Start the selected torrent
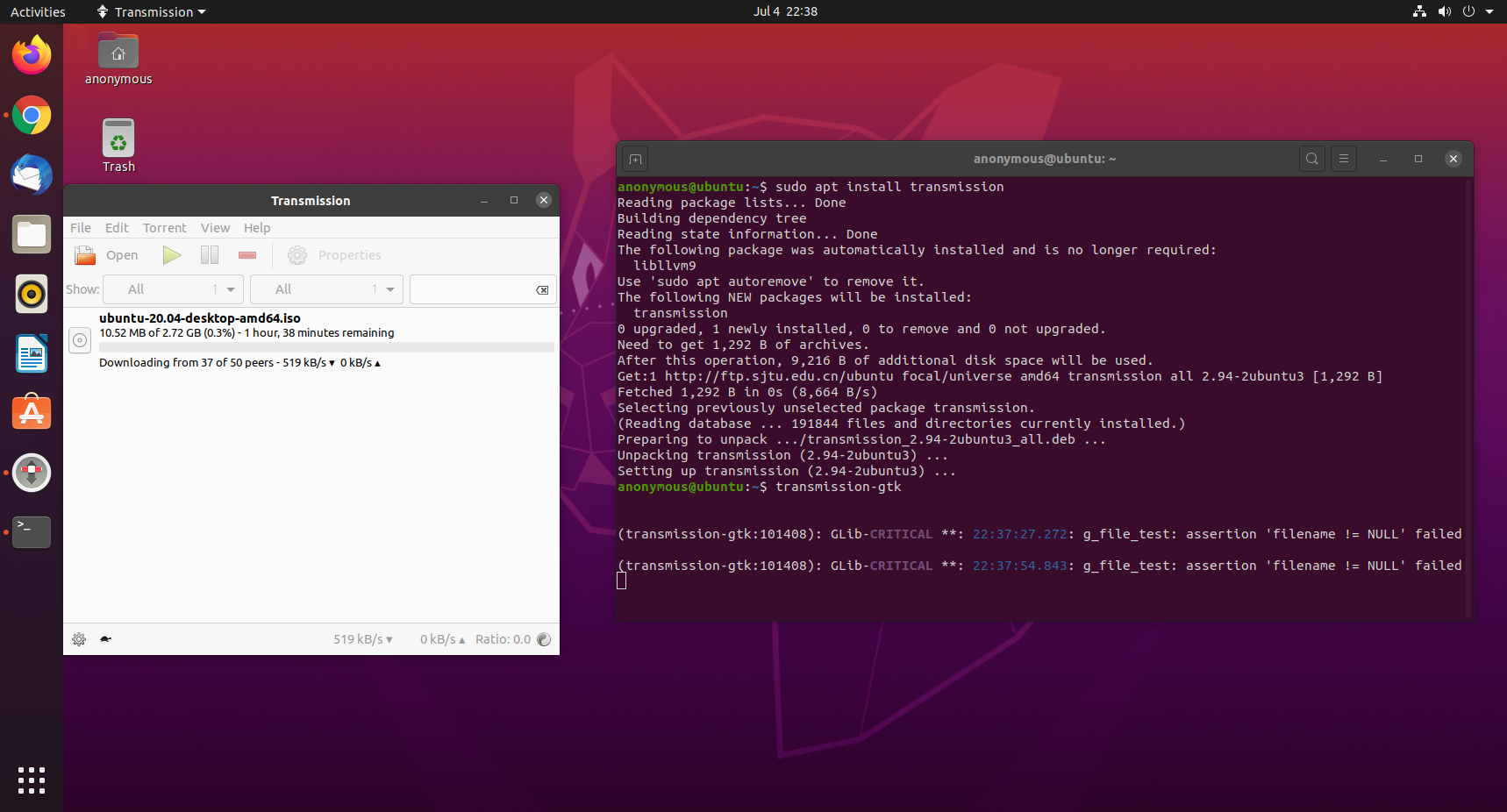This screenshot has width=1507, height=812. (x=171, y=254)
